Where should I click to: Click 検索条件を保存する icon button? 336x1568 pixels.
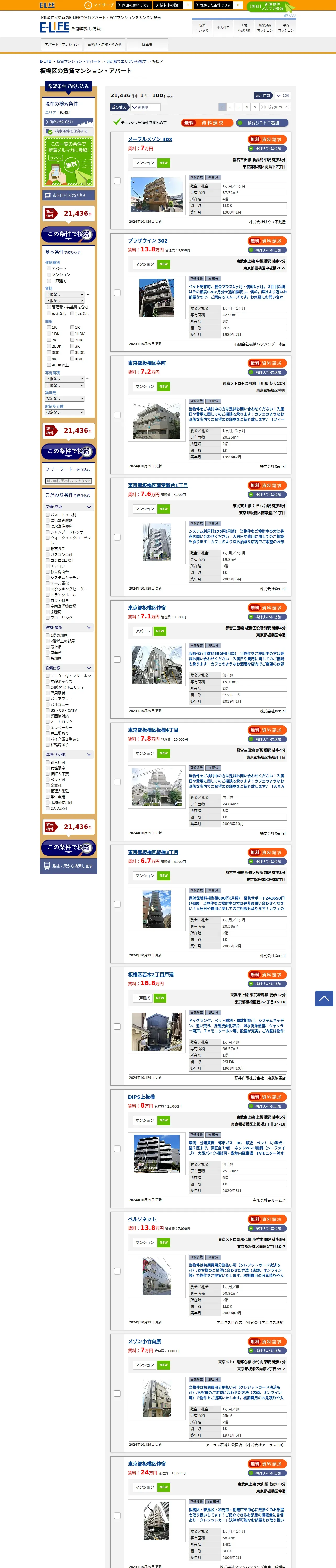[68, 131]
